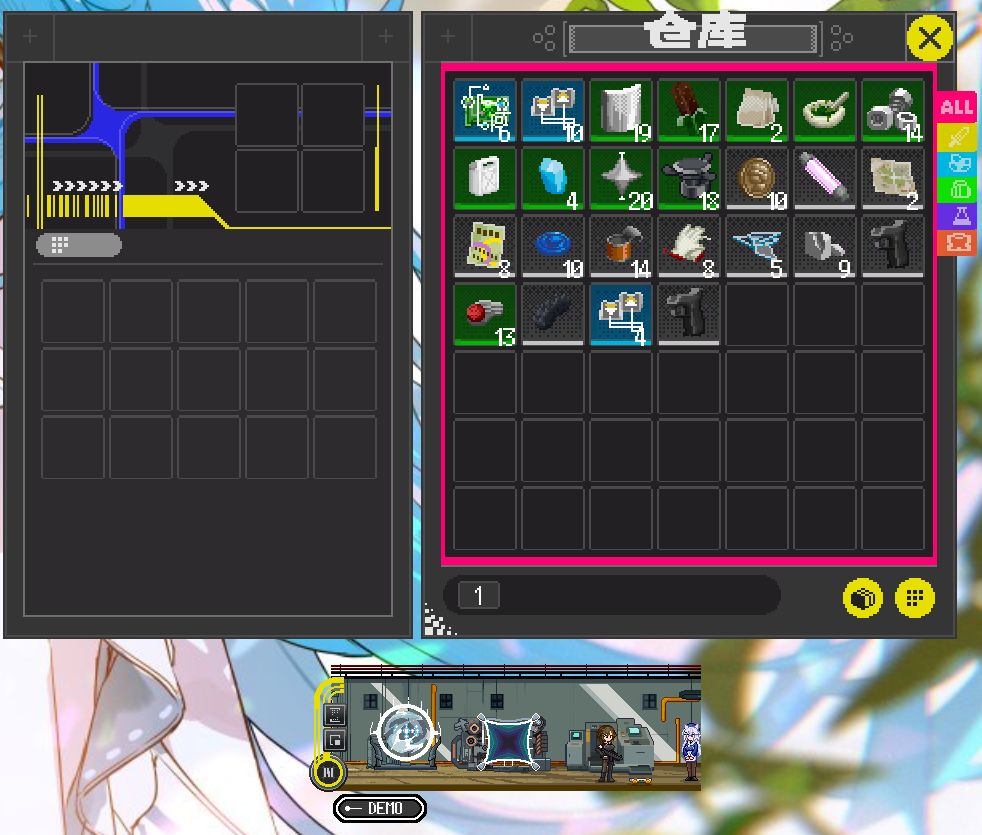Viewport: 982px width, 835px height.
Task: Select warehouse page 1
Action: click(x=478, y=595)
